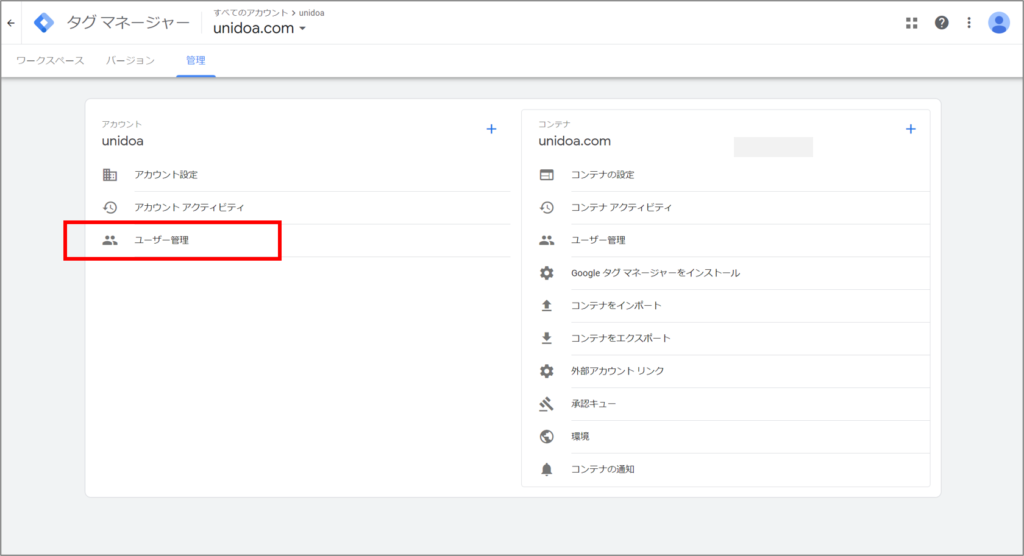This screenshot has height=556, width=1024.
Task: Switch to the バージョン tab
Action: (x=131, y=61)
